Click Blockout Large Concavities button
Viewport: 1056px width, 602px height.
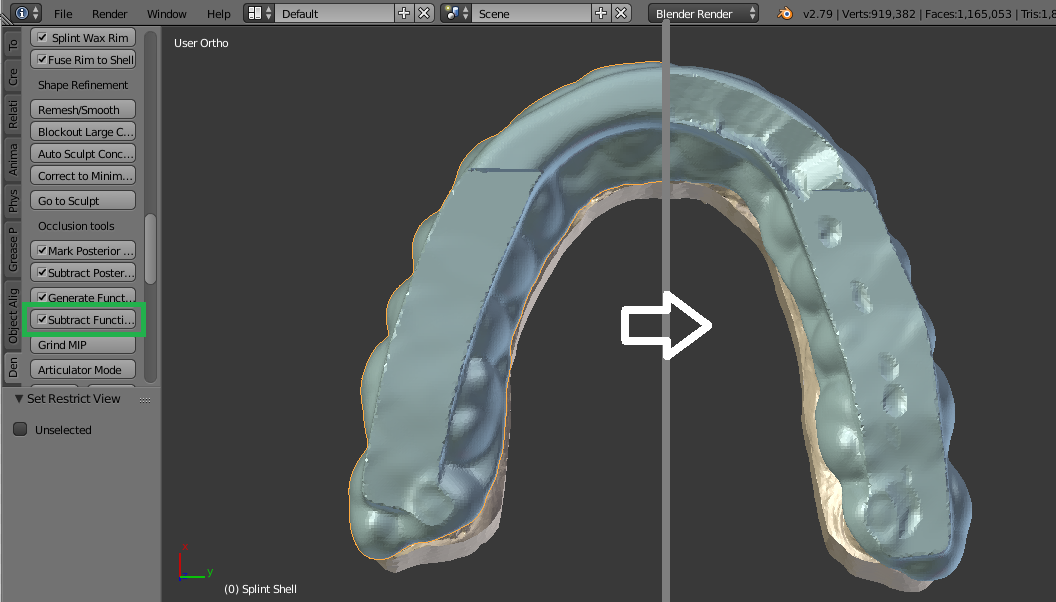pos(83,131)
